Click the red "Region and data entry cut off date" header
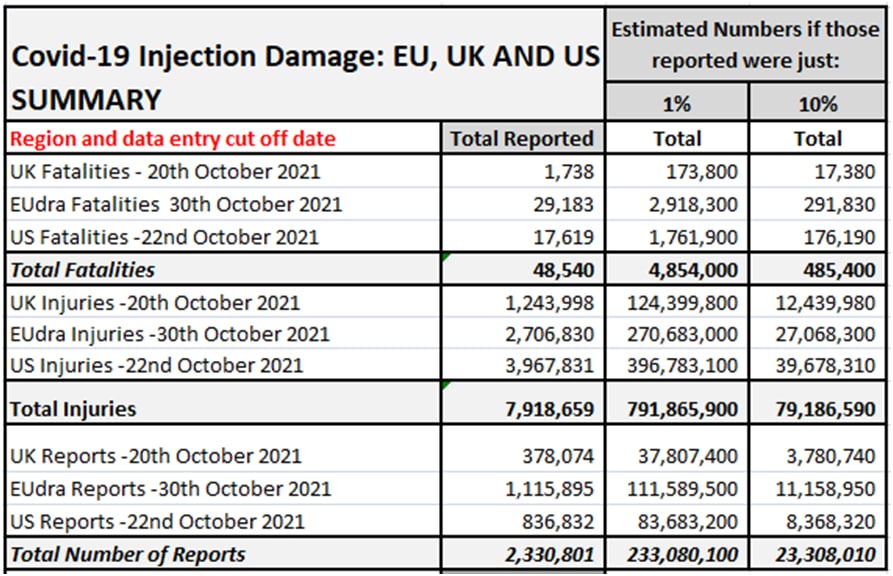The width and height of the screenshot is (893, 576). pyautogui.click(x=172, y=139)
